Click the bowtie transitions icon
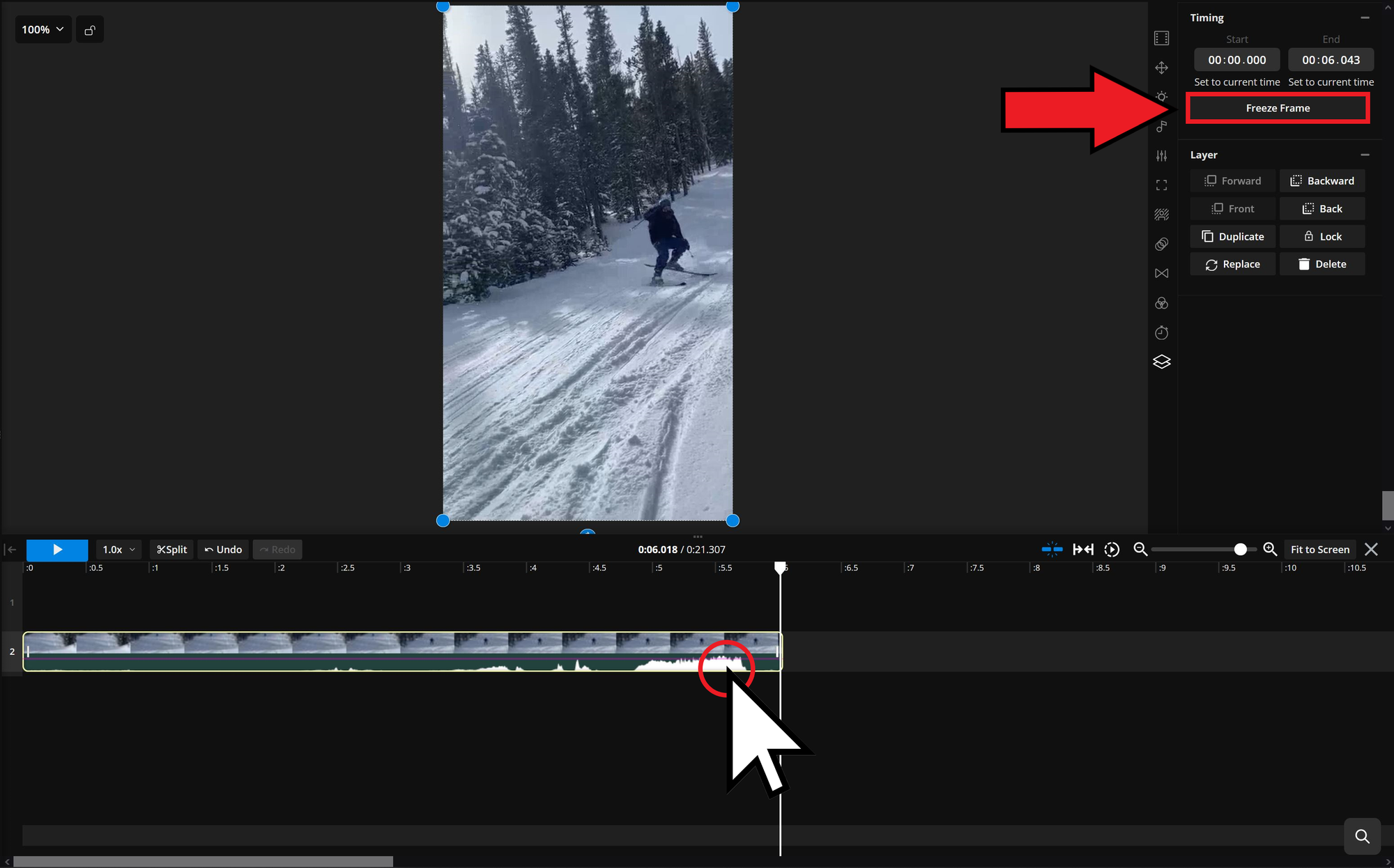The image size is (1394, 868). pyautogui.click(x=1161, y=273)
